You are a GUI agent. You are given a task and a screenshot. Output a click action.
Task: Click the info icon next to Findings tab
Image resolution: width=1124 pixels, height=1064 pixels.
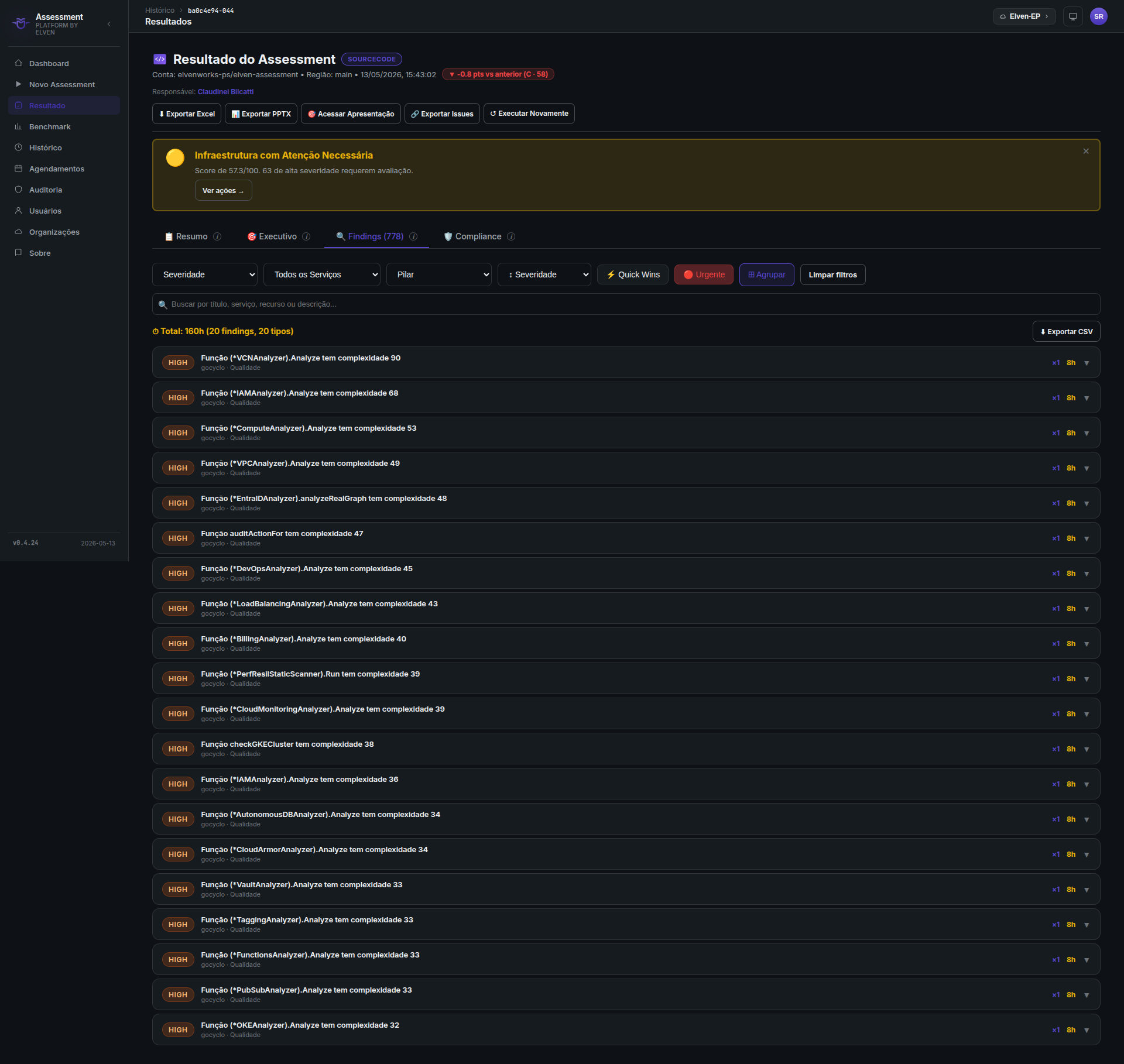tap(413, 236)
